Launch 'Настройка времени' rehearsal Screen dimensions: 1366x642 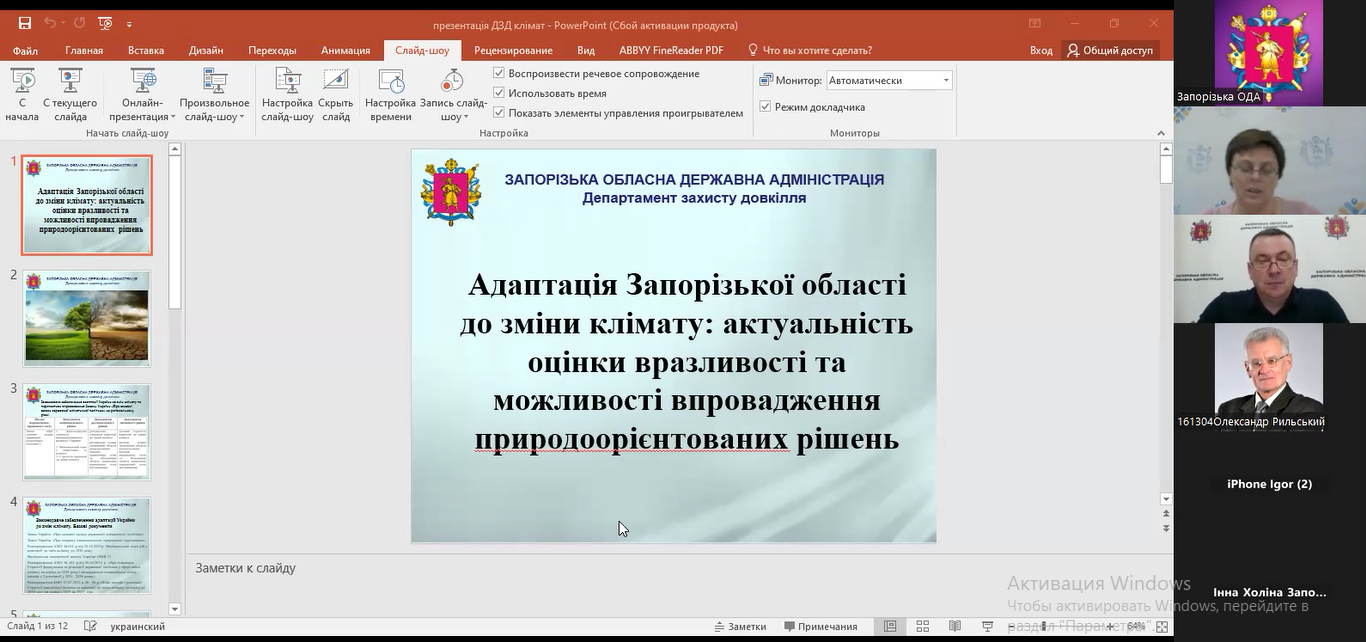[391, 95]
